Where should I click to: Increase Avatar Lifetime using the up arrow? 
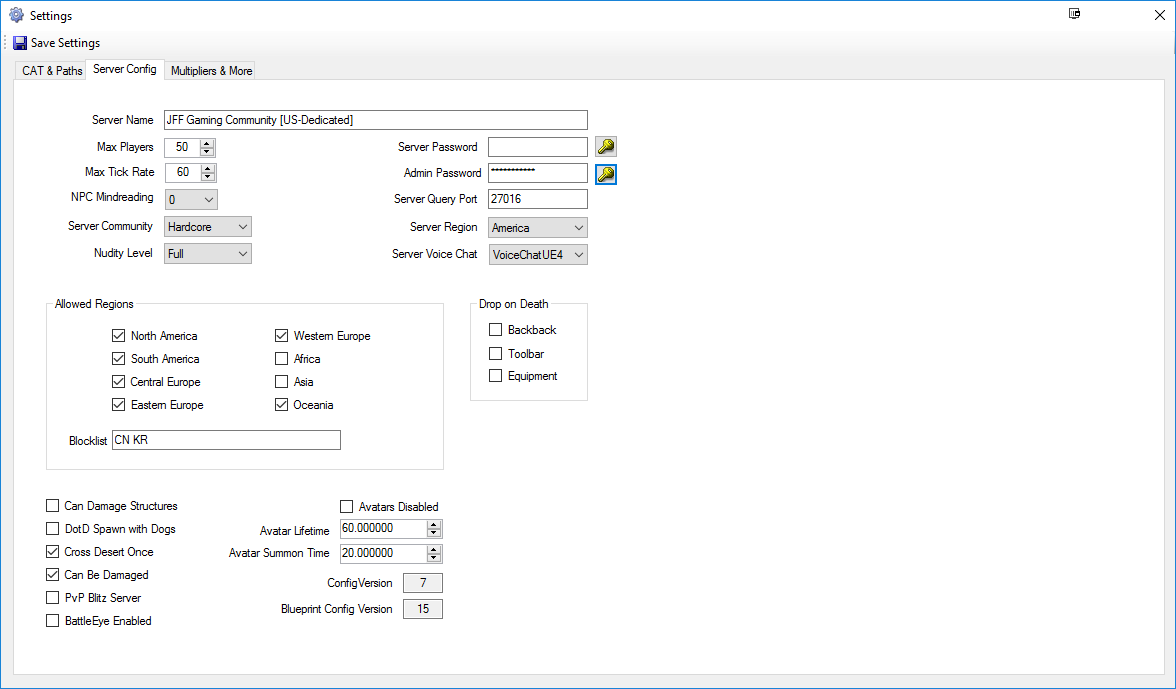pos(433,525)
